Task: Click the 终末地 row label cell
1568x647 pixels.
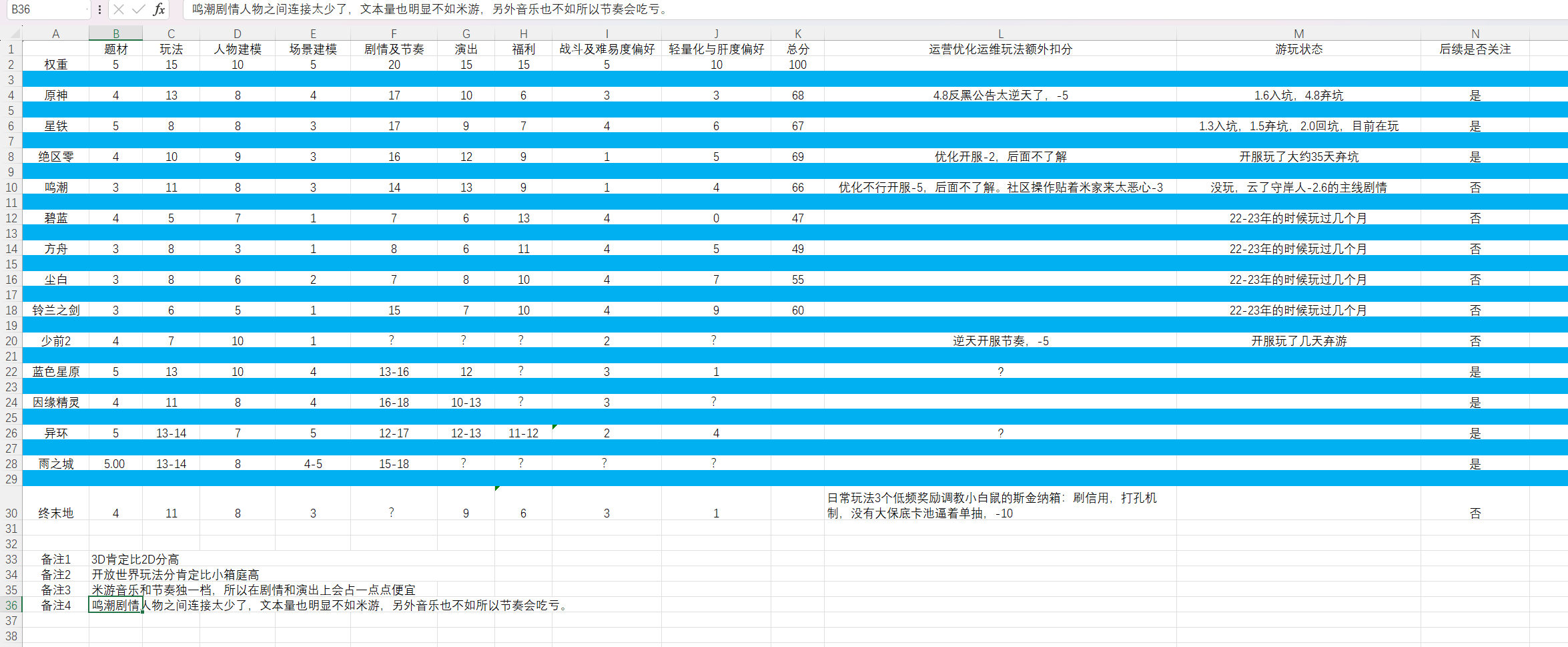Action: (x=56, y=513)
